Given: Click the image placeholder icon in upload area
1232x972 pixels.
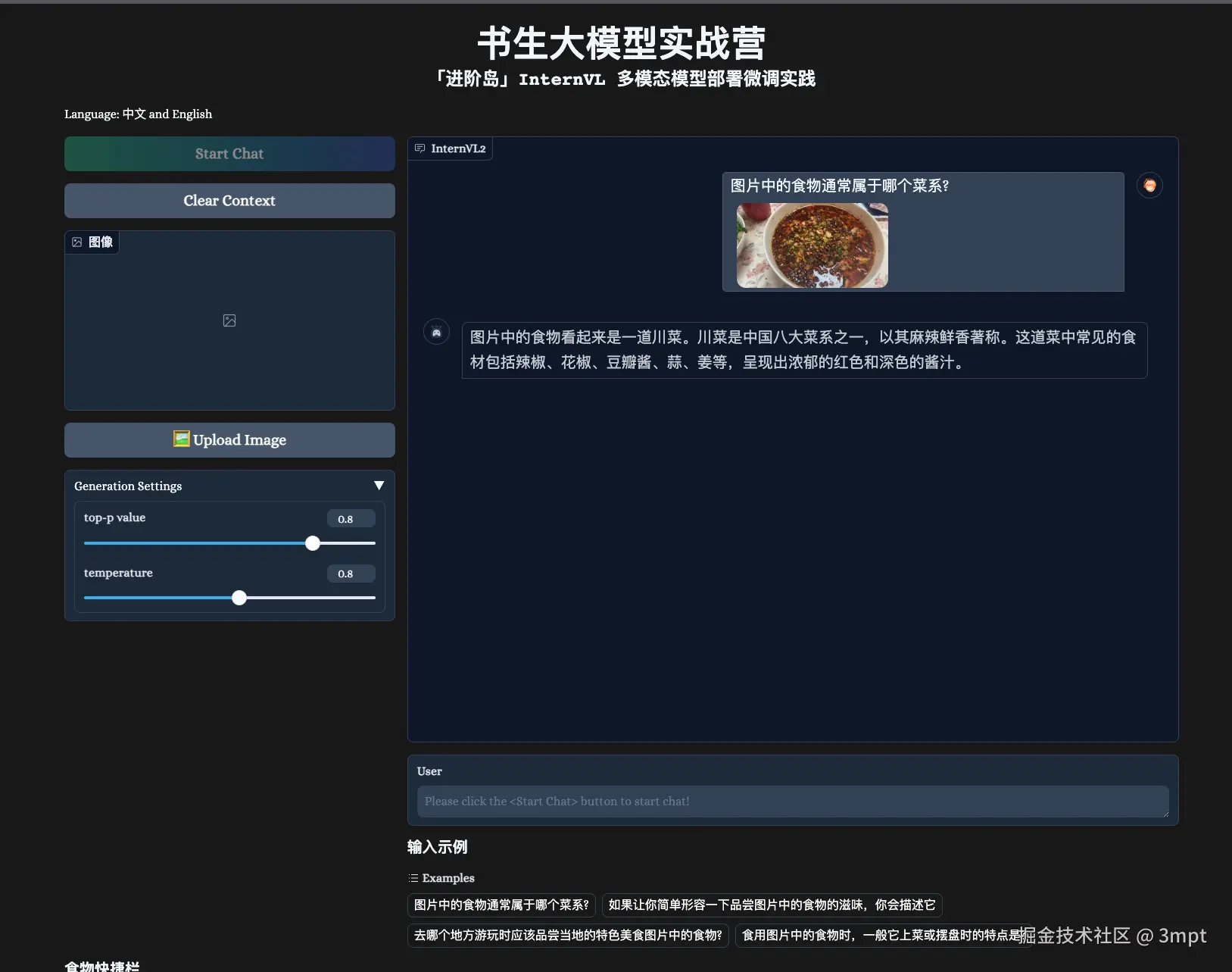Looking at the screenshot, I should [229, 320].
